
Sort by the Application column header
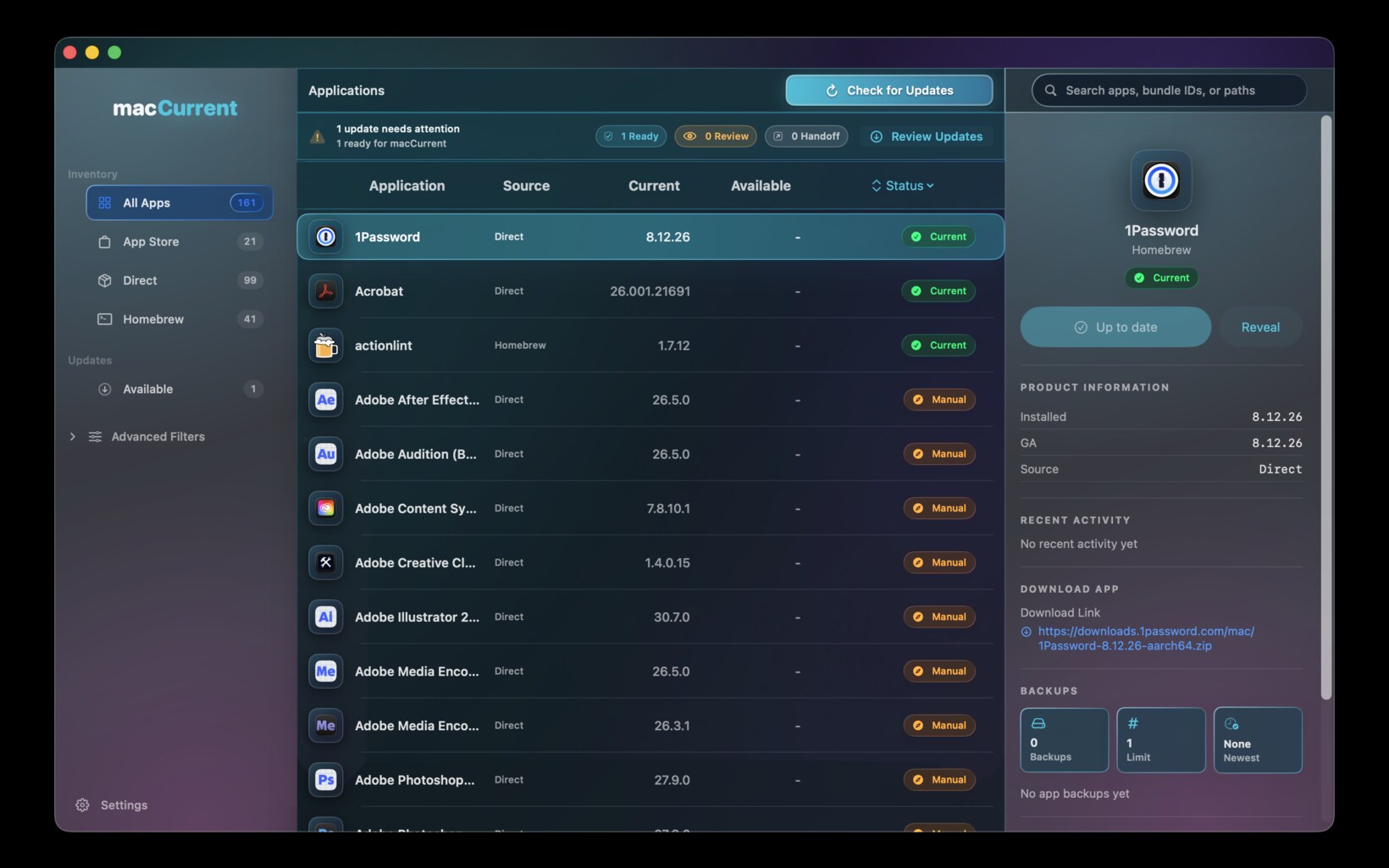pyautogui.click(x=407, y=185)
